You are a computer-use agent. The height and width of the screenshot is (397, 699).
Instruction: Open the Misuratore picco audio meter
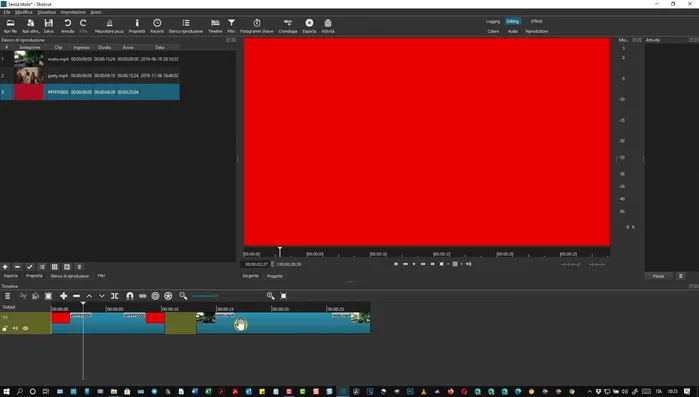point(109,26)
